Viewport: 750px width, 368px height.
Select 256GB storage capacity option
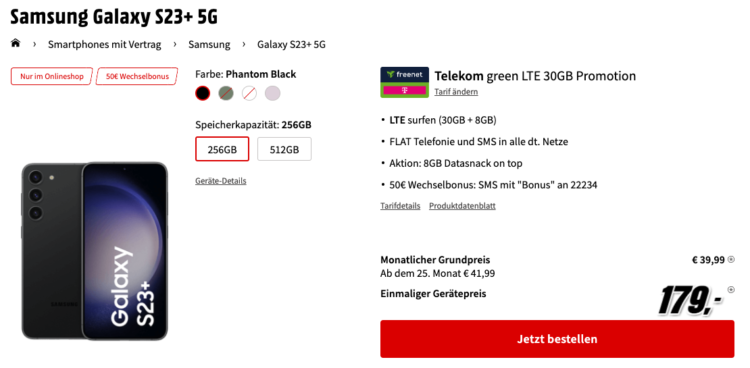point(222,149)
